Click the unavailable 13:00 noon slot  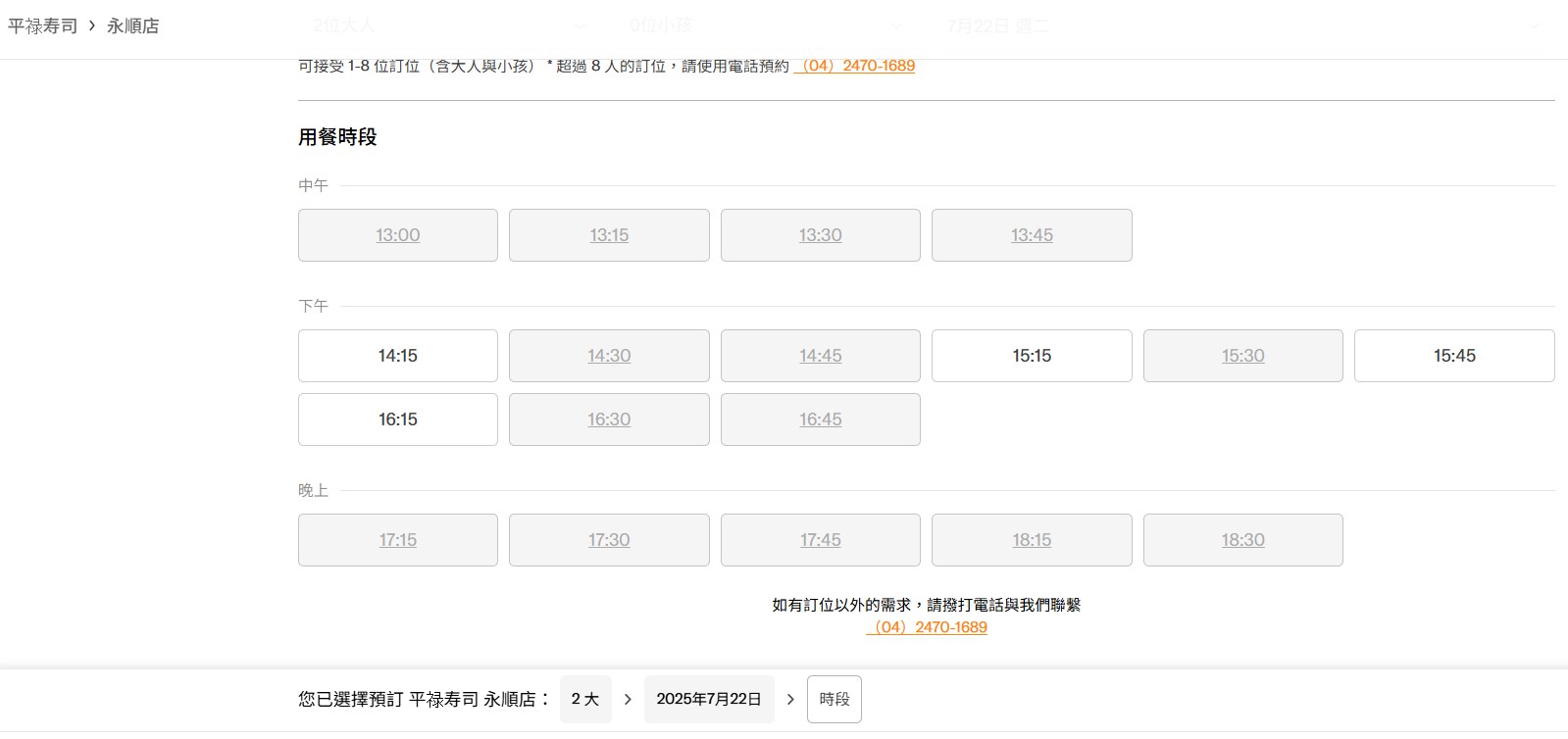click(x=397, y=235)
